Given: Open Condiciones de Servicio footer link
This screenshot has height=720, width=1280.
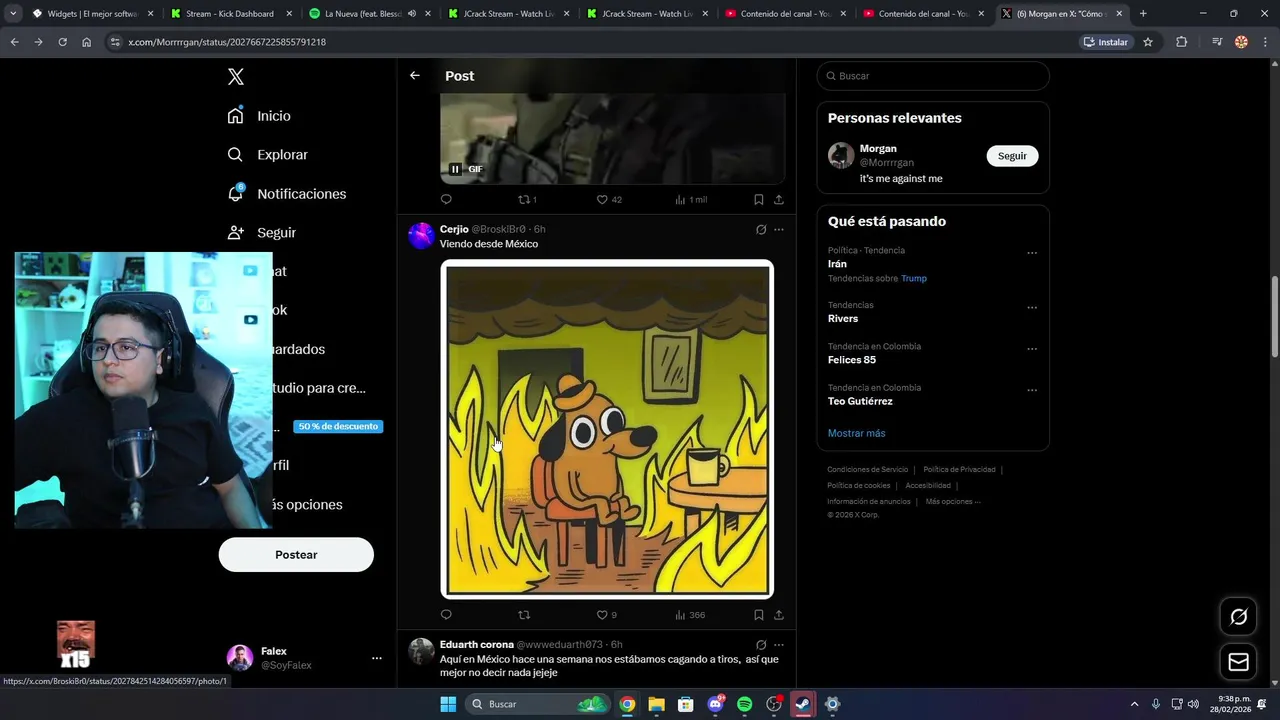Looking at the screenshot, I should point(867,470).
